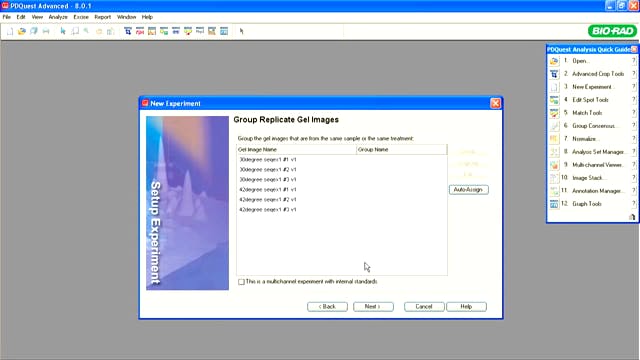Select gel image 42degree seqex1 #3 v1
640x360 pixels.
point(268,209)
